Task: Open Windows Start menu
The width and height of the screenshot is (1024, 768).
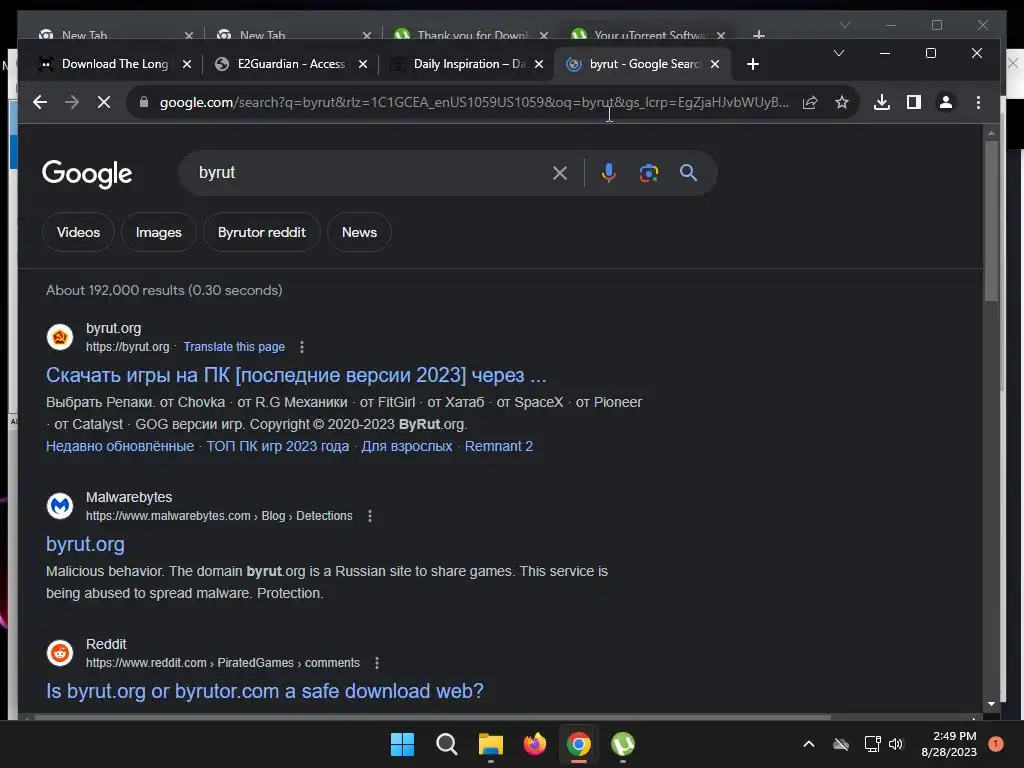Action: click(x=402, y=744)
